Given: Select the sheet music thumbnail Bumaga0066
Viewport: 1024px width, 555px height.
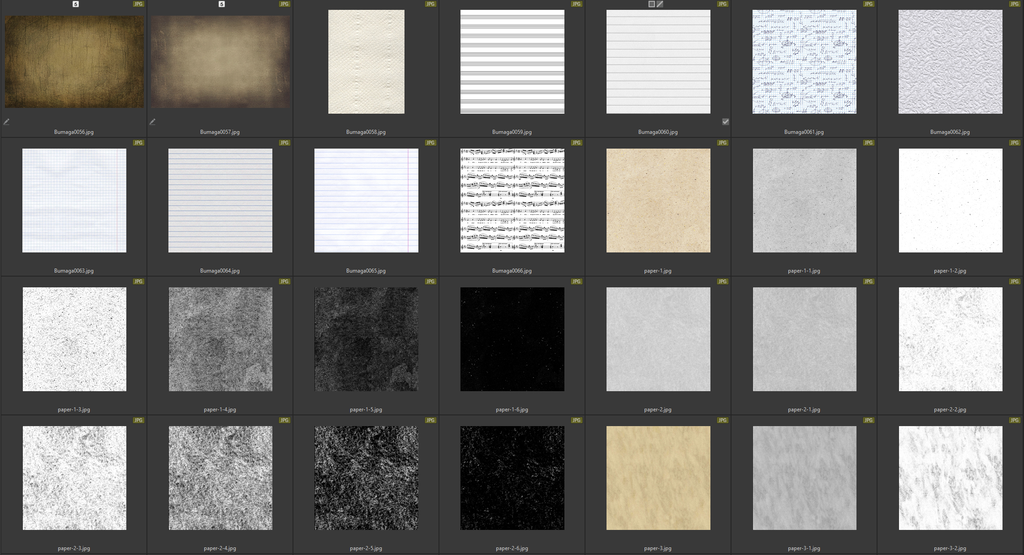Looking at the screenshot, I should 512,200.
